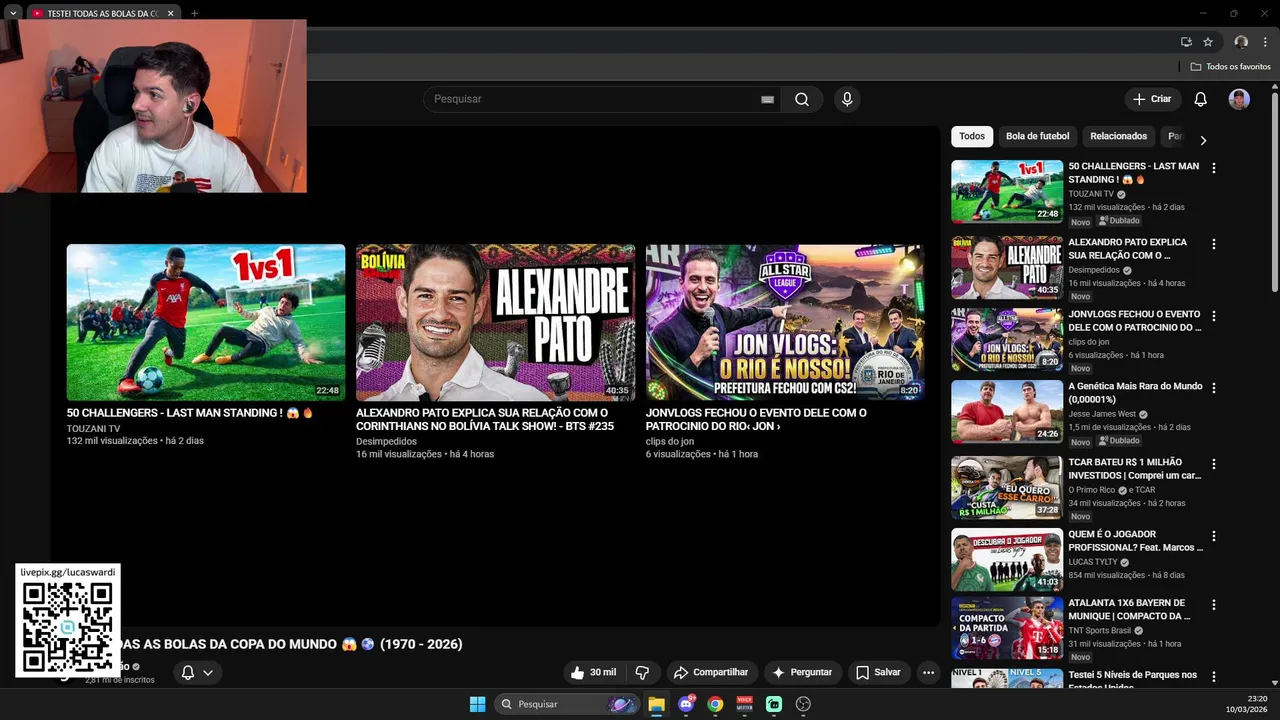
Task: Open sidebar thumbnail of A Genética Mais Rara
Action: pos(1007,411)
